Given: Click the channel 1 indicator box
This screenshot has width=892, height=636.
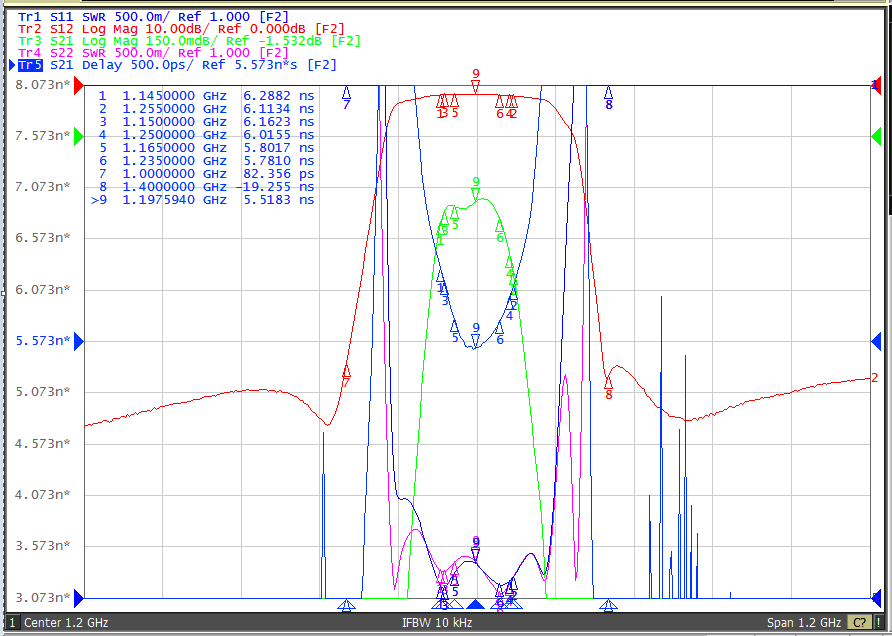Looking at the screenshot, I should pos(13,622).
